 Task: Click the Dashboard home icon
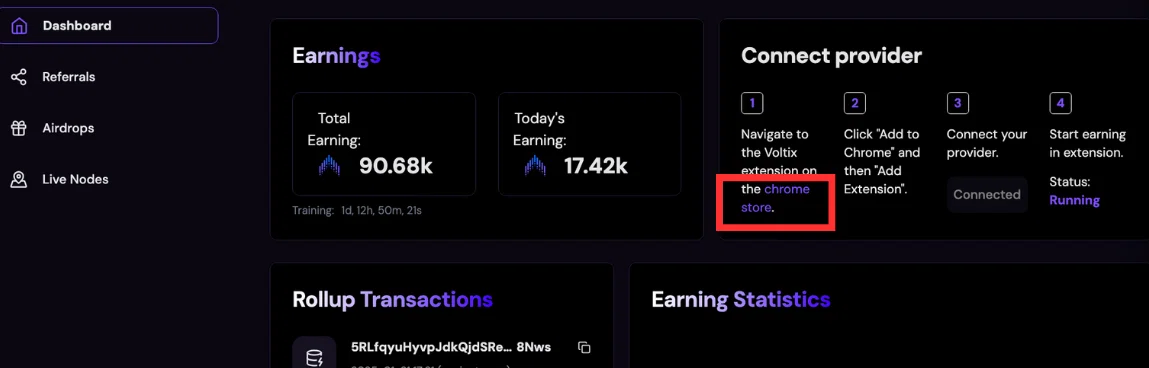coord(19,26)
